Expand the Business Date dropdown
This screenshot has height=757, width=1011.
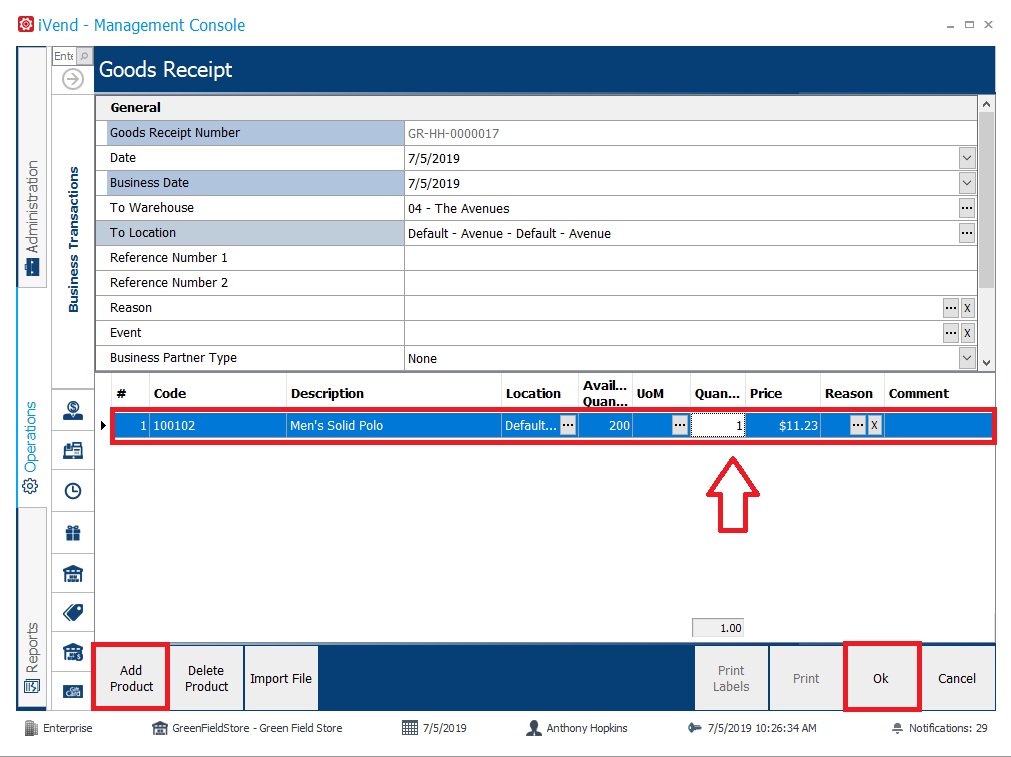pyautogui.click(x=967, y=183)
